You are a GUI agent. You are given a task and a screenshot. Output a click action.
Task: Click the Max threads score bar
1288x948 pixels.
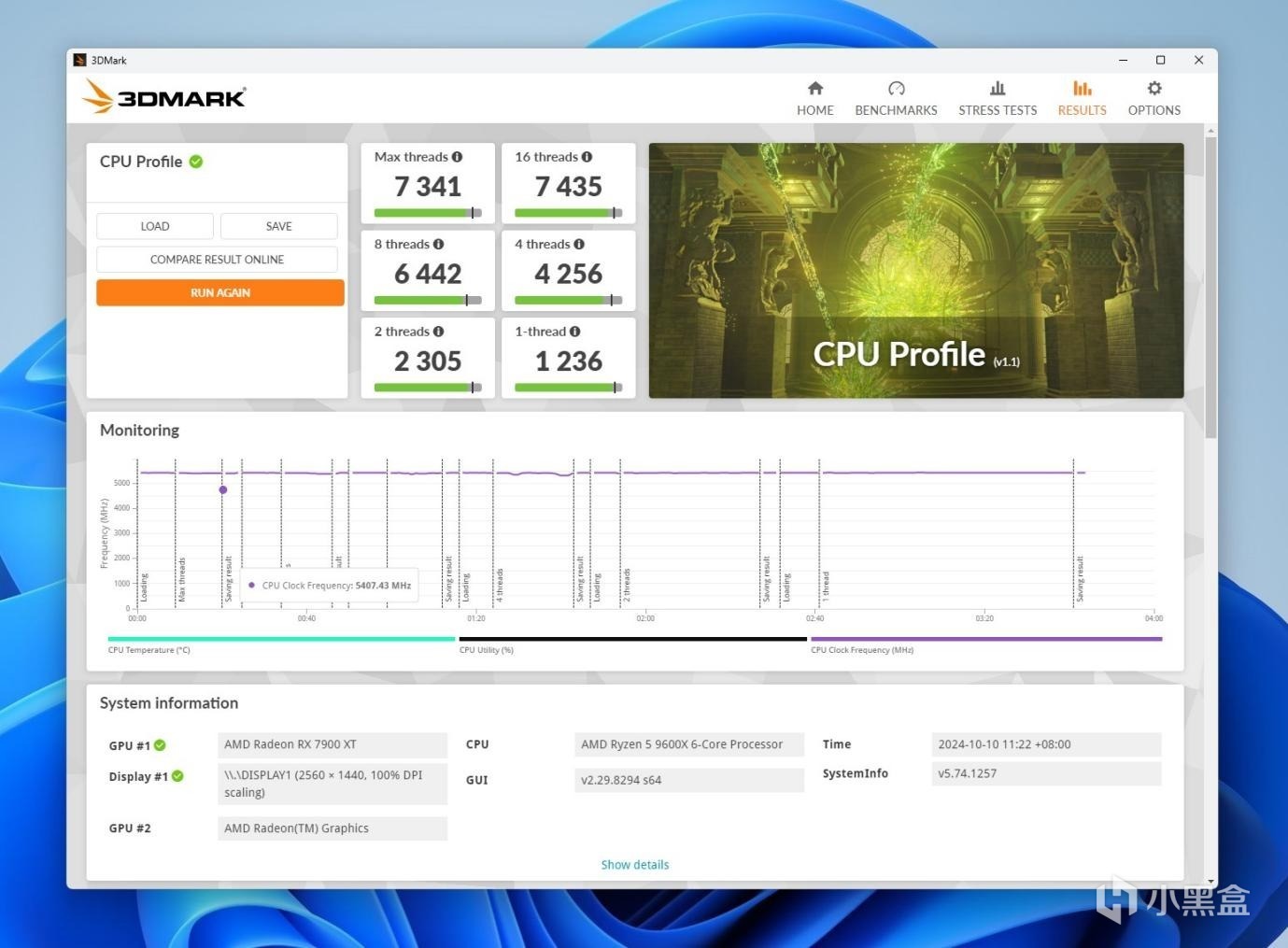(428, 213)
